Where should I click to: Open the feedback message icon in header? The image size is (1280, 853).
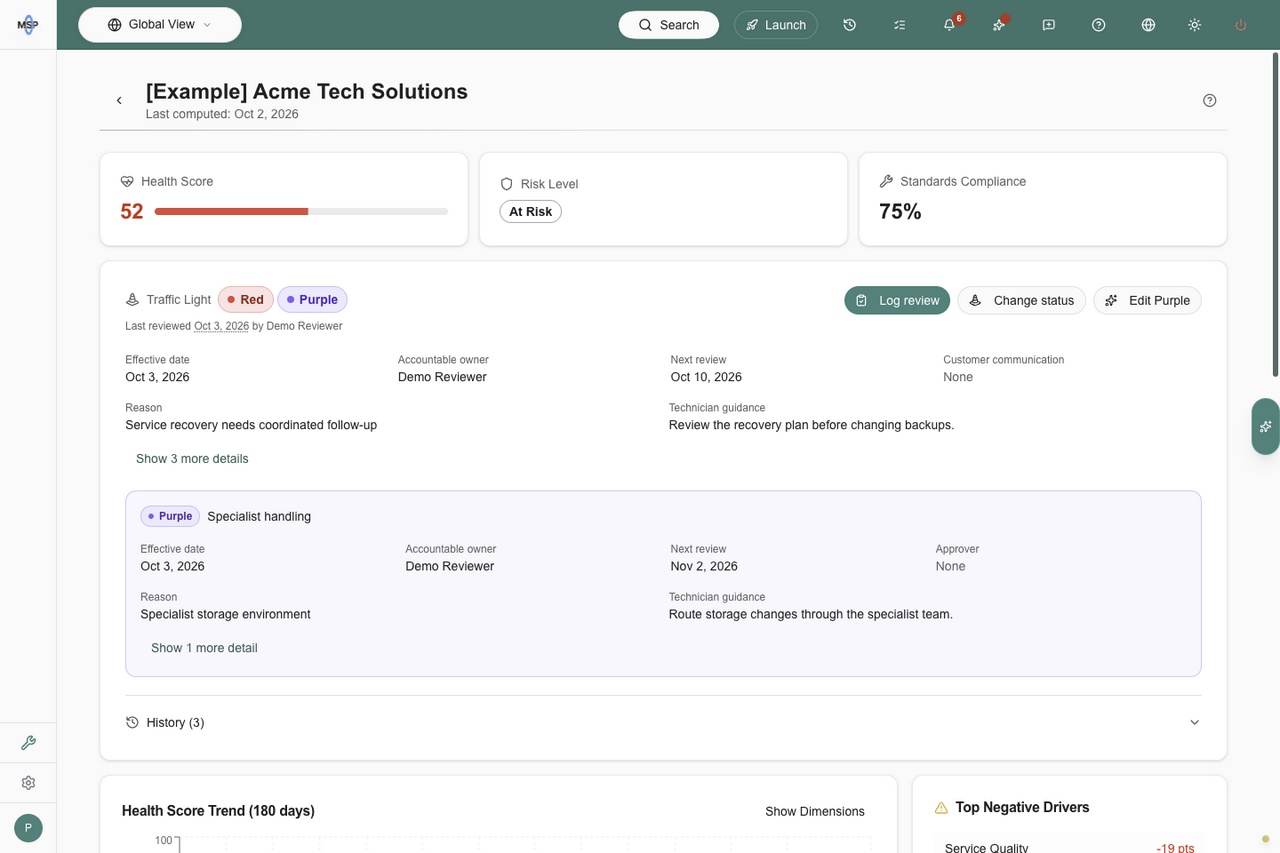[x=1049, y=25]
